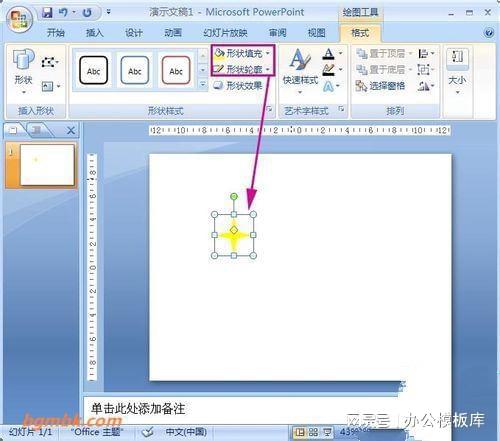The image size is (500, 441).
Task: Expand the 形状轮廓 shape outline dropdown
Action: pos(268,69)
